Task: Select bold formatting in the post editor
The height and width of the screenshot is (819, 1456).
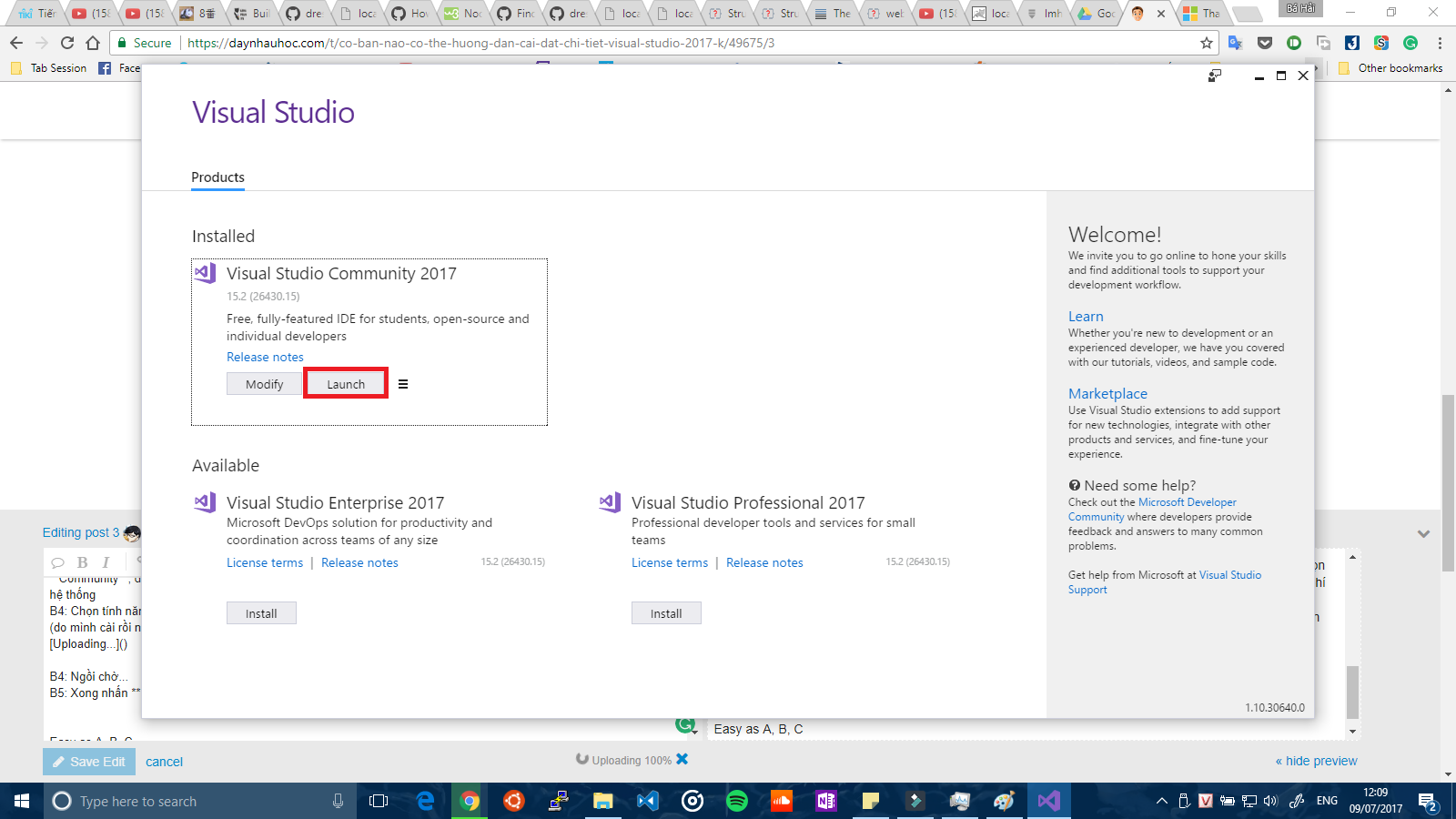Action: [83, 561]
